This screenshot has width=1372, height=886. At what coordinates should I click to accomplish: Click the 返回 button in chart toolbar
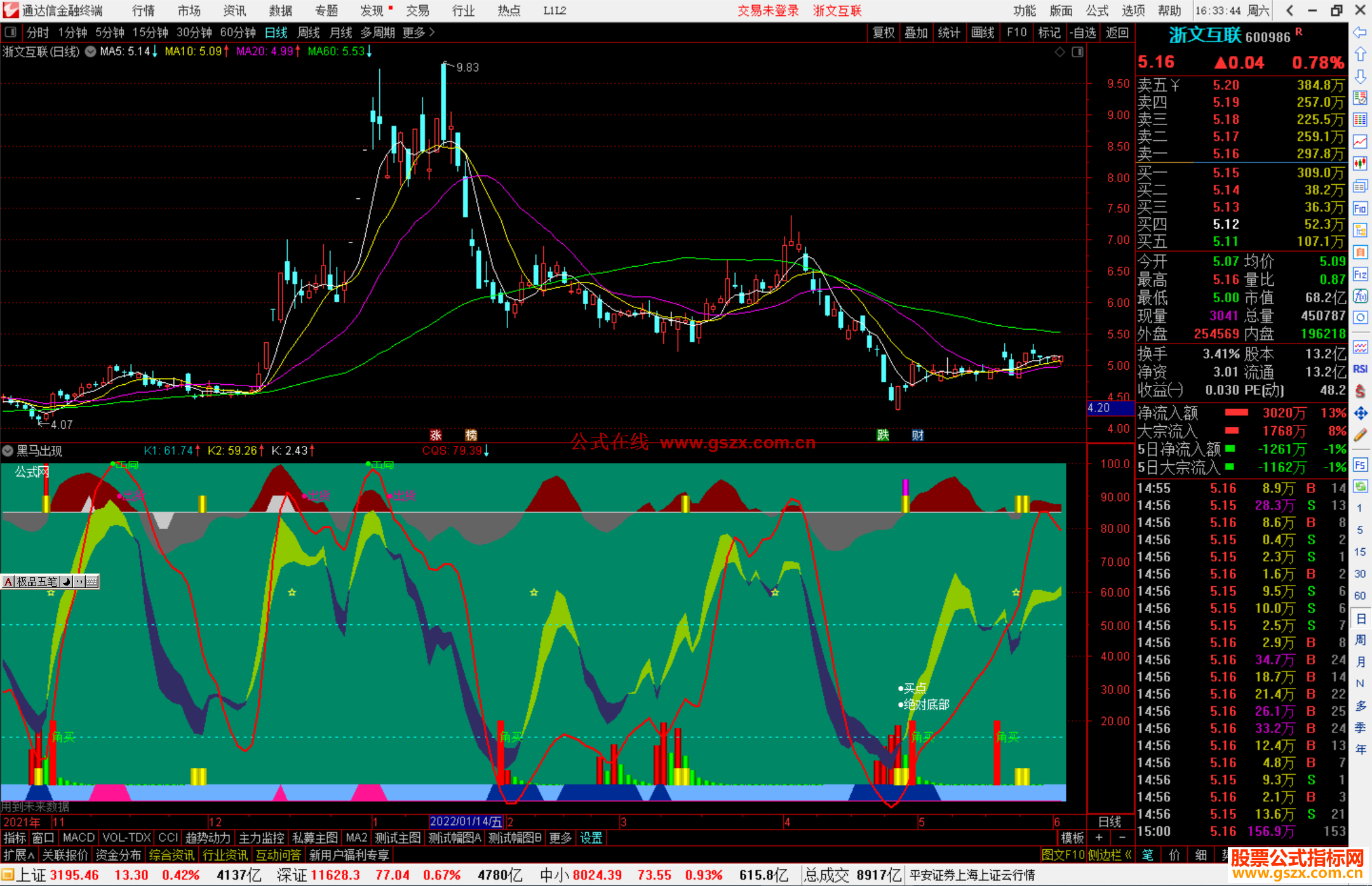1117,32
